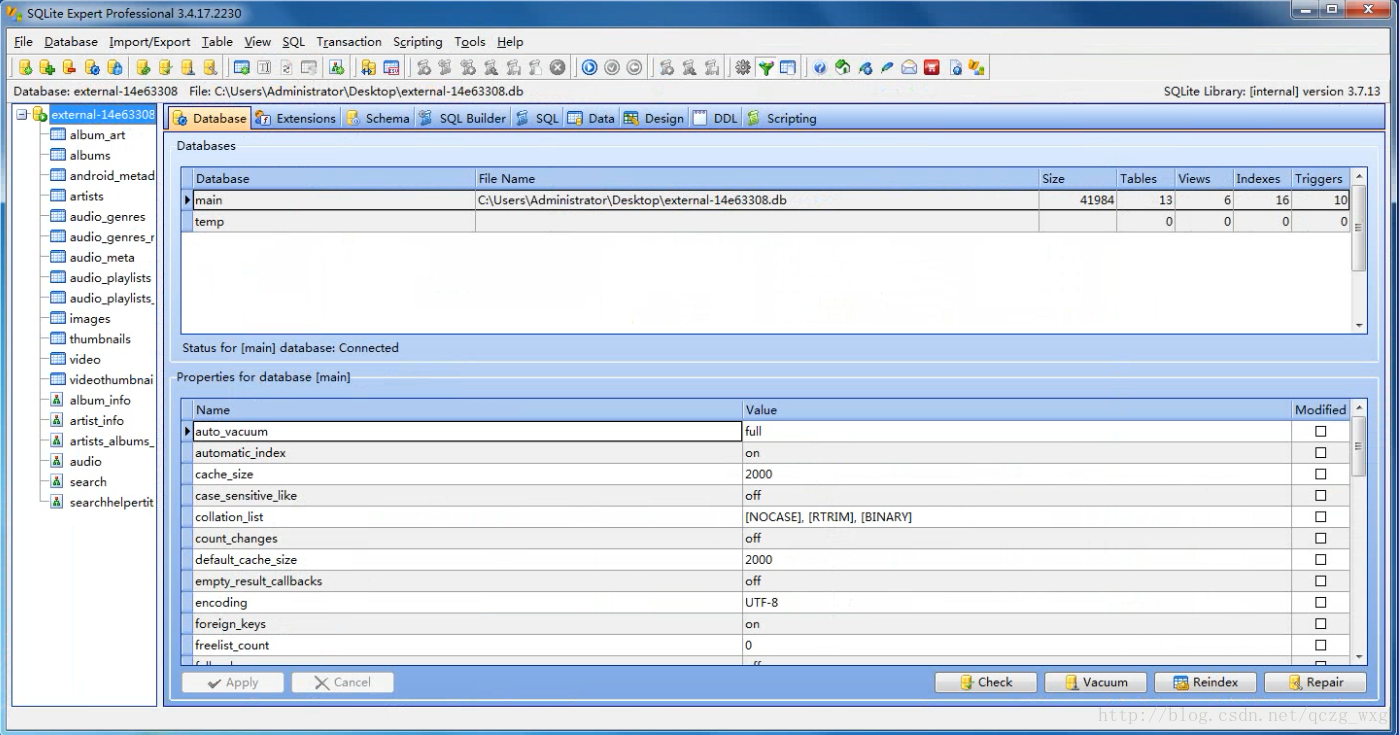Click the Home page house toolbar icon
Image resolution: width=1399 pixels, height=735 pixels.
coord(842,67)
